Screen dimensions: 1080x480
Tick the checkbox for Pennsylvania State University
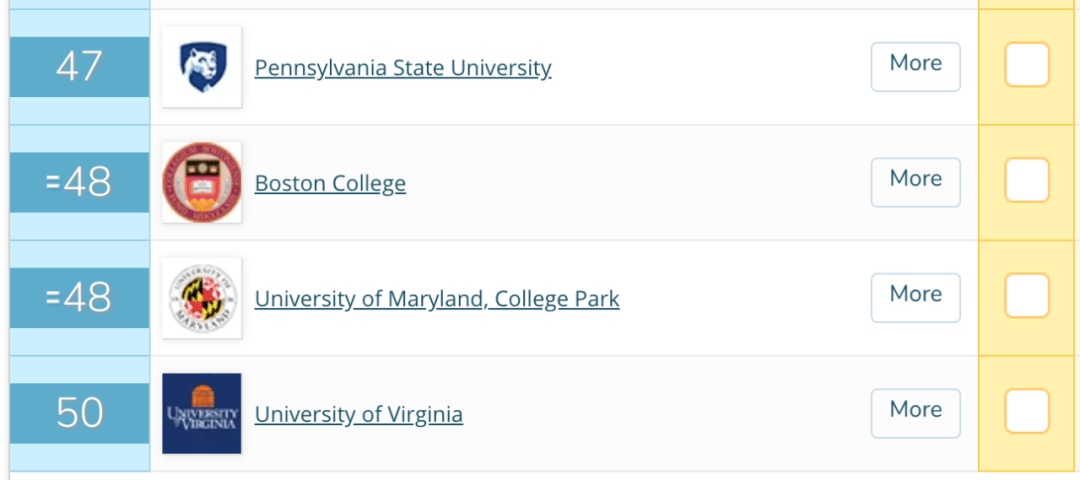(1026, 66)
